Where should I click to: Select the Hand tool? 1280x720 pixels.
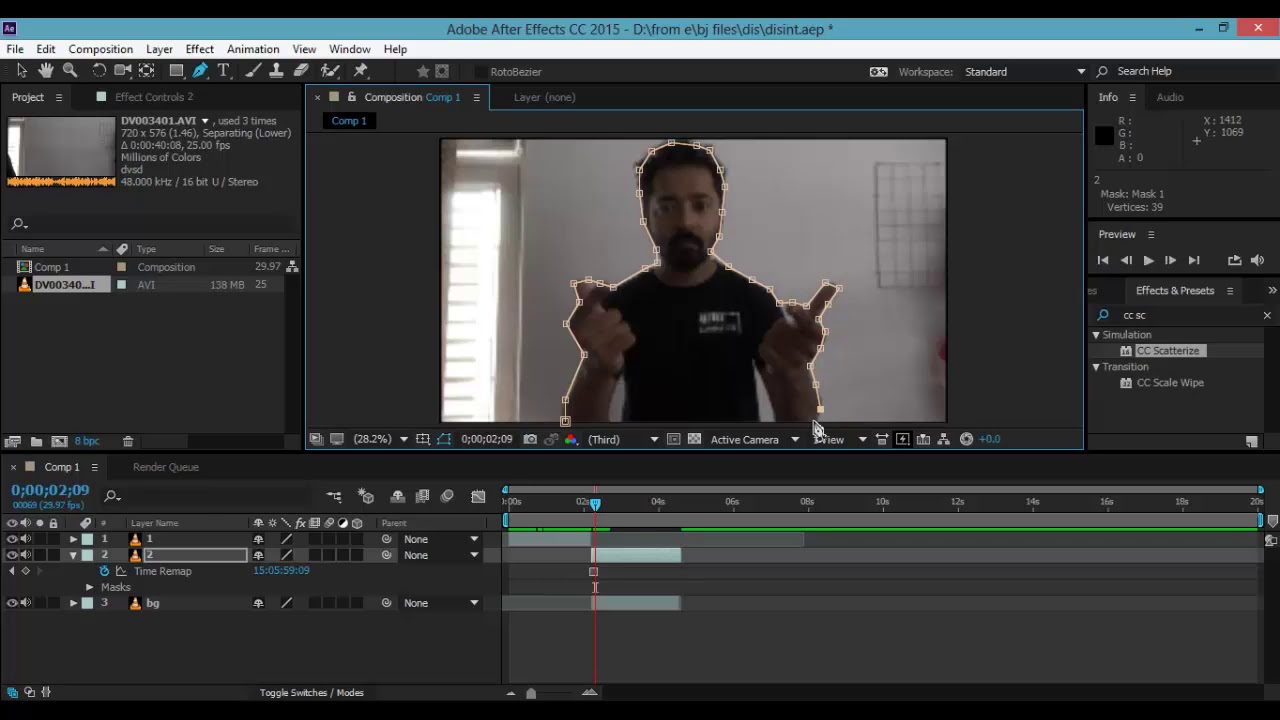click(45, 70)
